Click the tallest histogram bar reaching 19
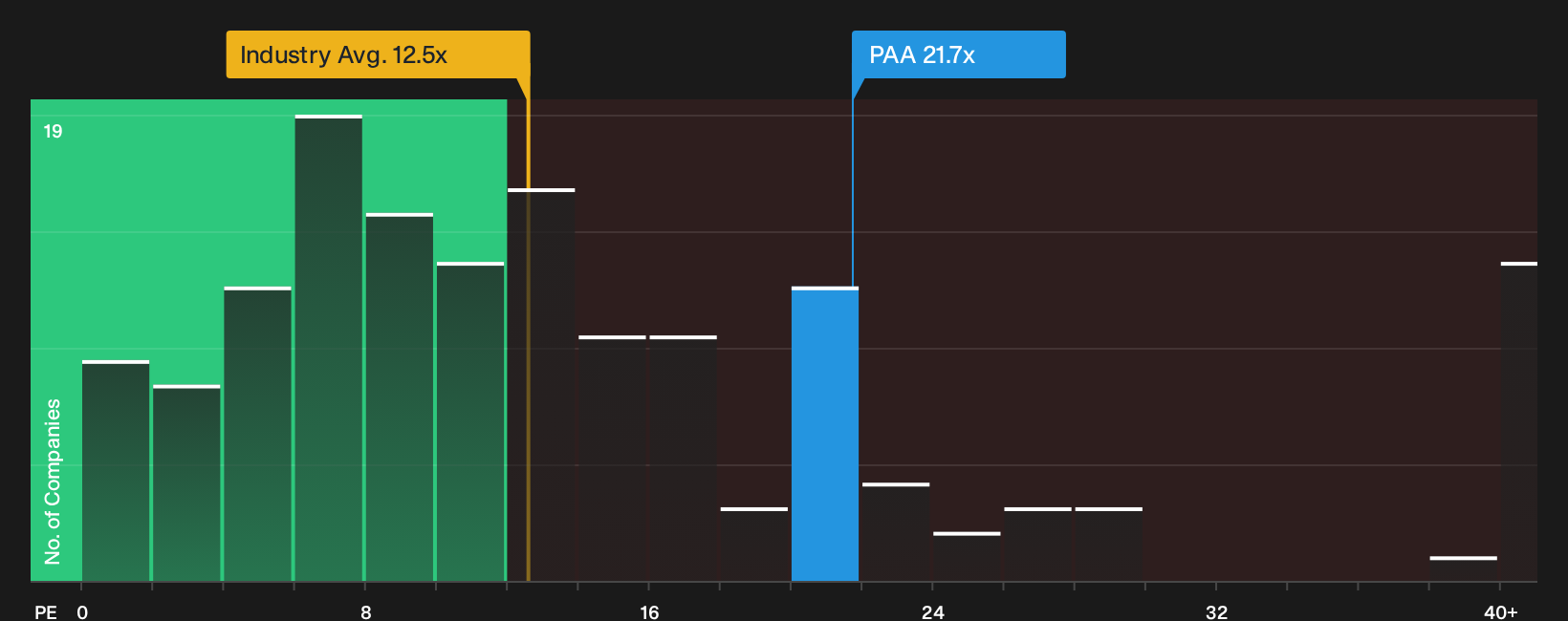This screenshot has height=621, width=1568. pos(329,348)
